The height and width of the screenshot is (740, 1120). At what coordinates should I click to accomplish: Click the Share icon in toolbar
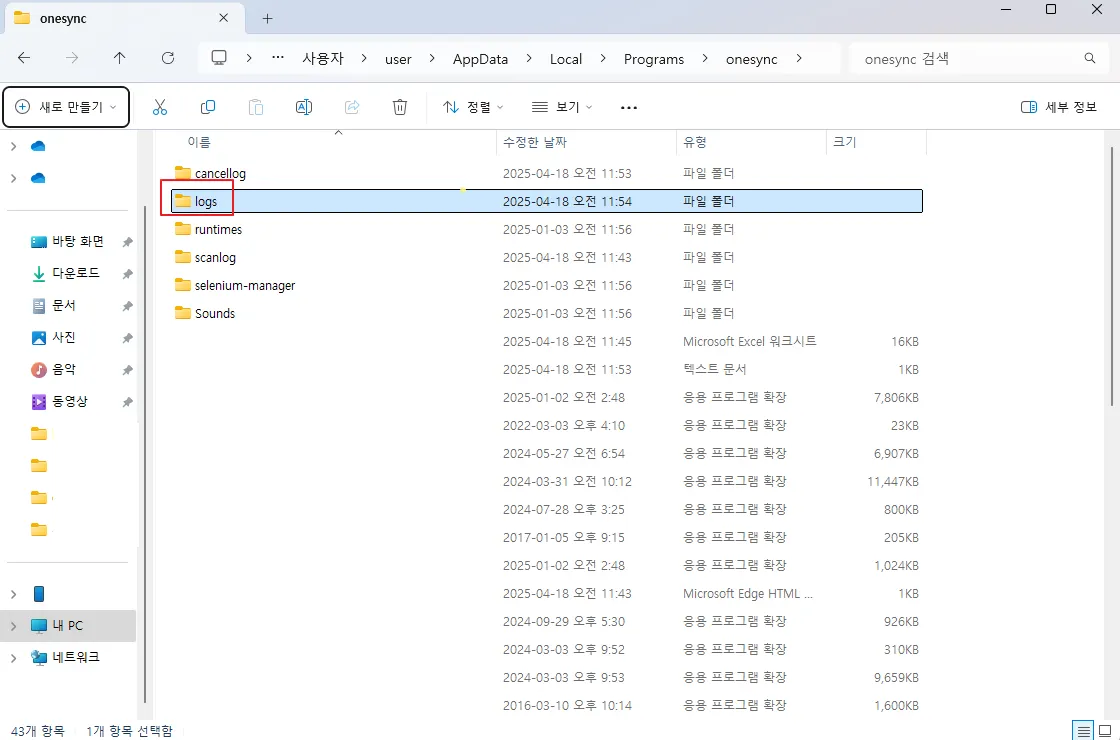(x=351, y=107)
